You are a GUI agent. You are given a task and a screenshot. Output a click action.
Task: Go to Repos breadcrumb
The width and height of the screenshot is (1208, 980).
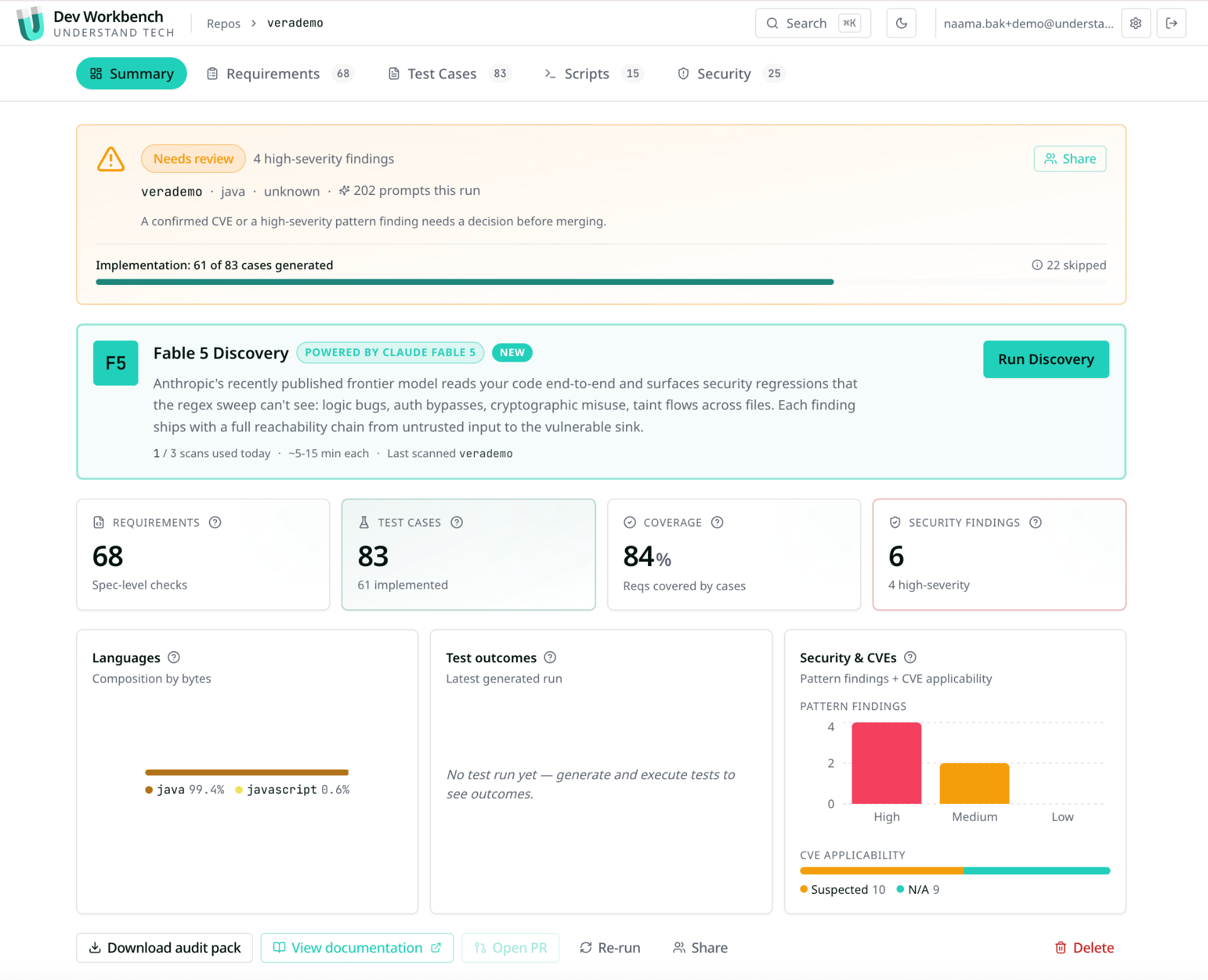tap(223, 23)
